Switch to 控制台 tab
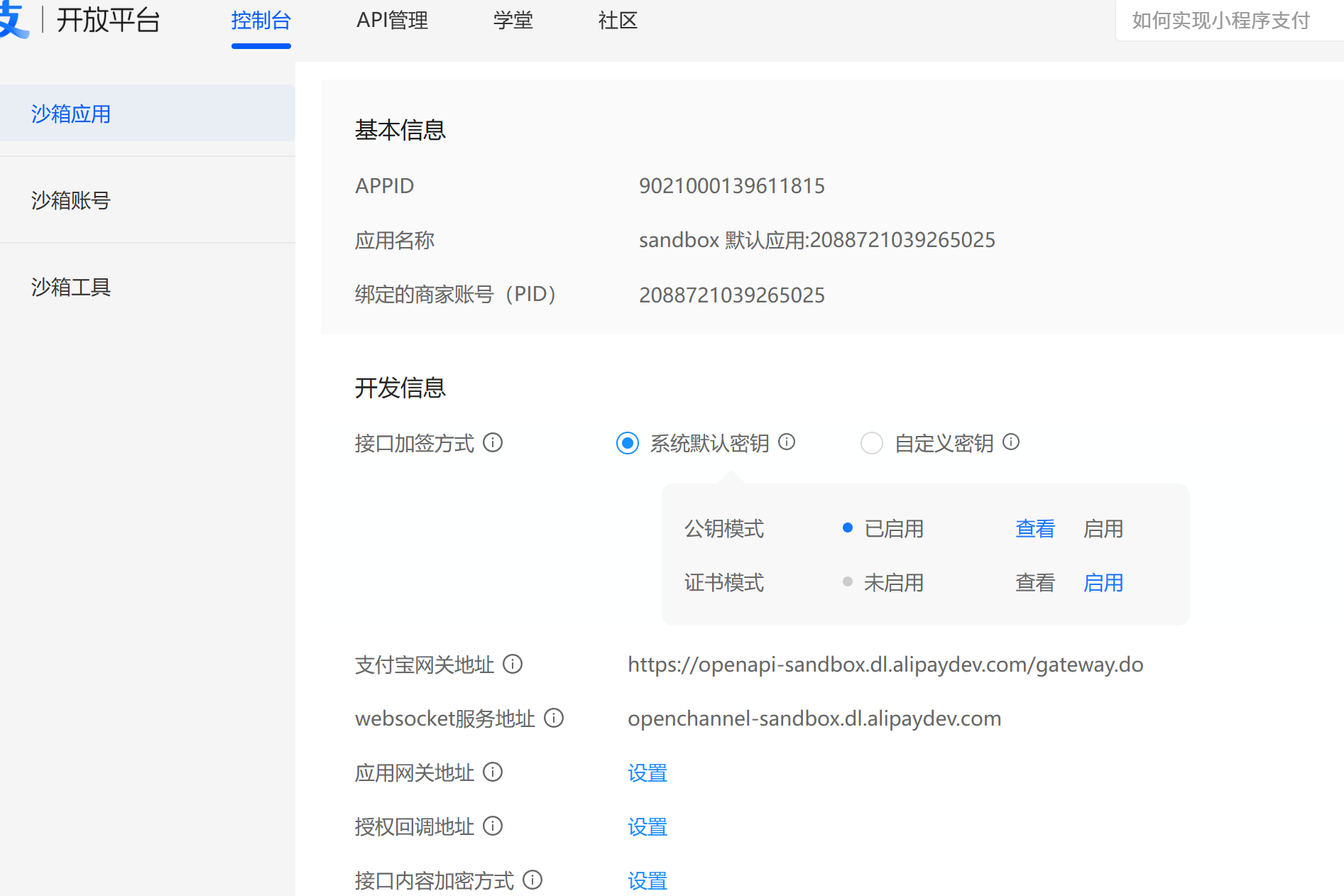This screenshot has height=896, width=1344. [x=261, y=21]
